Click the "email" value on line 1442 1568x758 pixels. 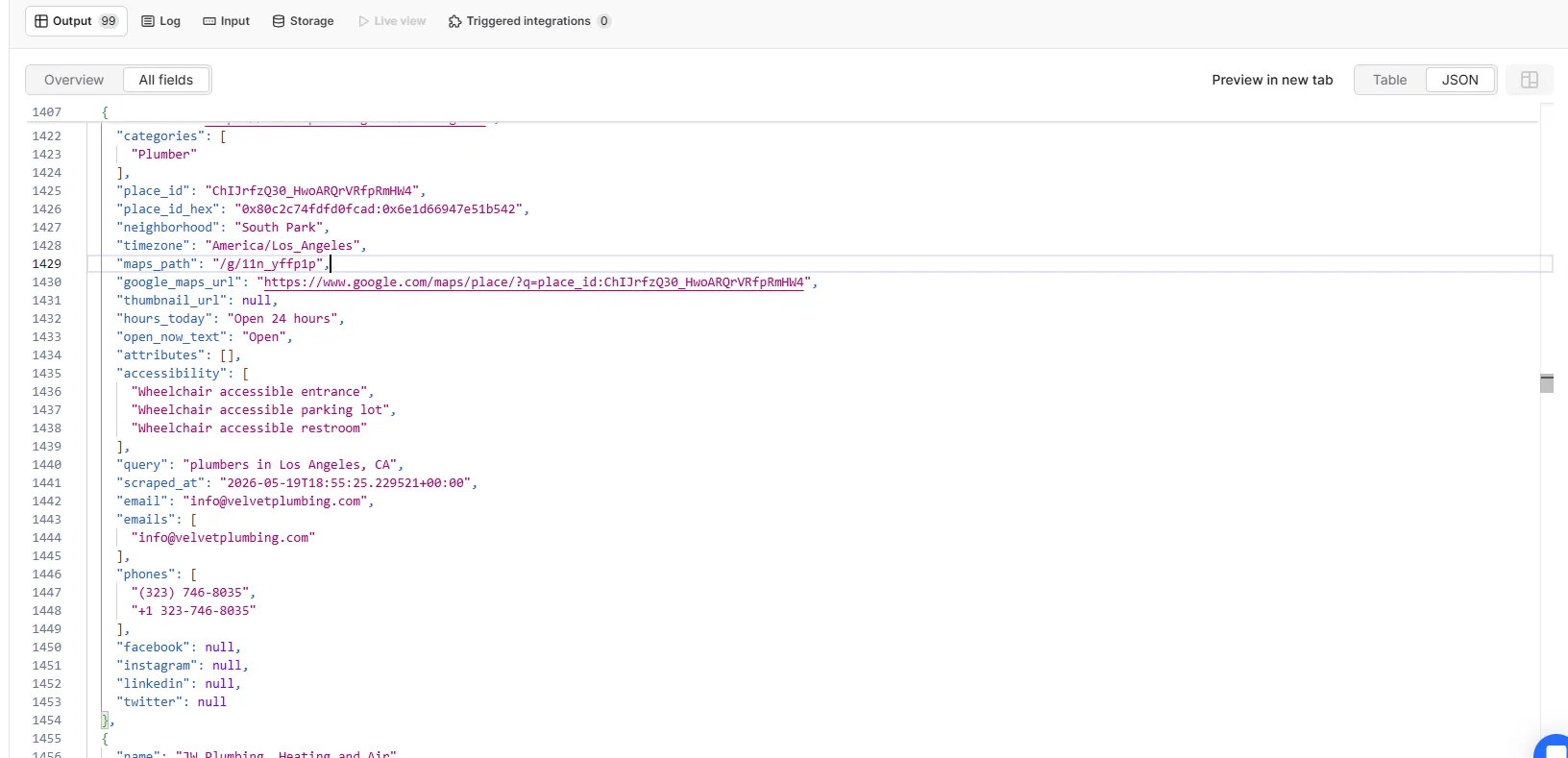276,501
